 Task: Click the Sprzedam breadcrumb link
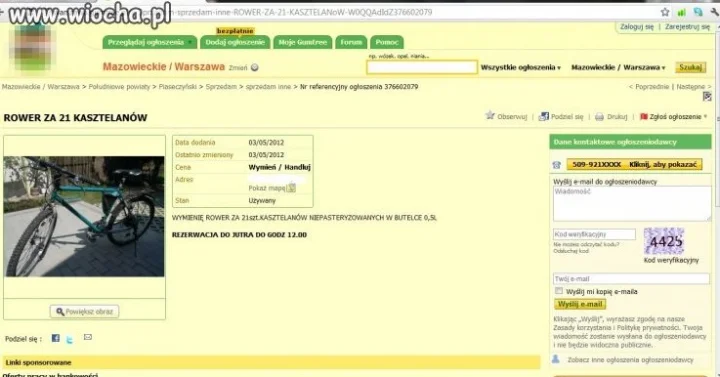(x=221, y=87)
